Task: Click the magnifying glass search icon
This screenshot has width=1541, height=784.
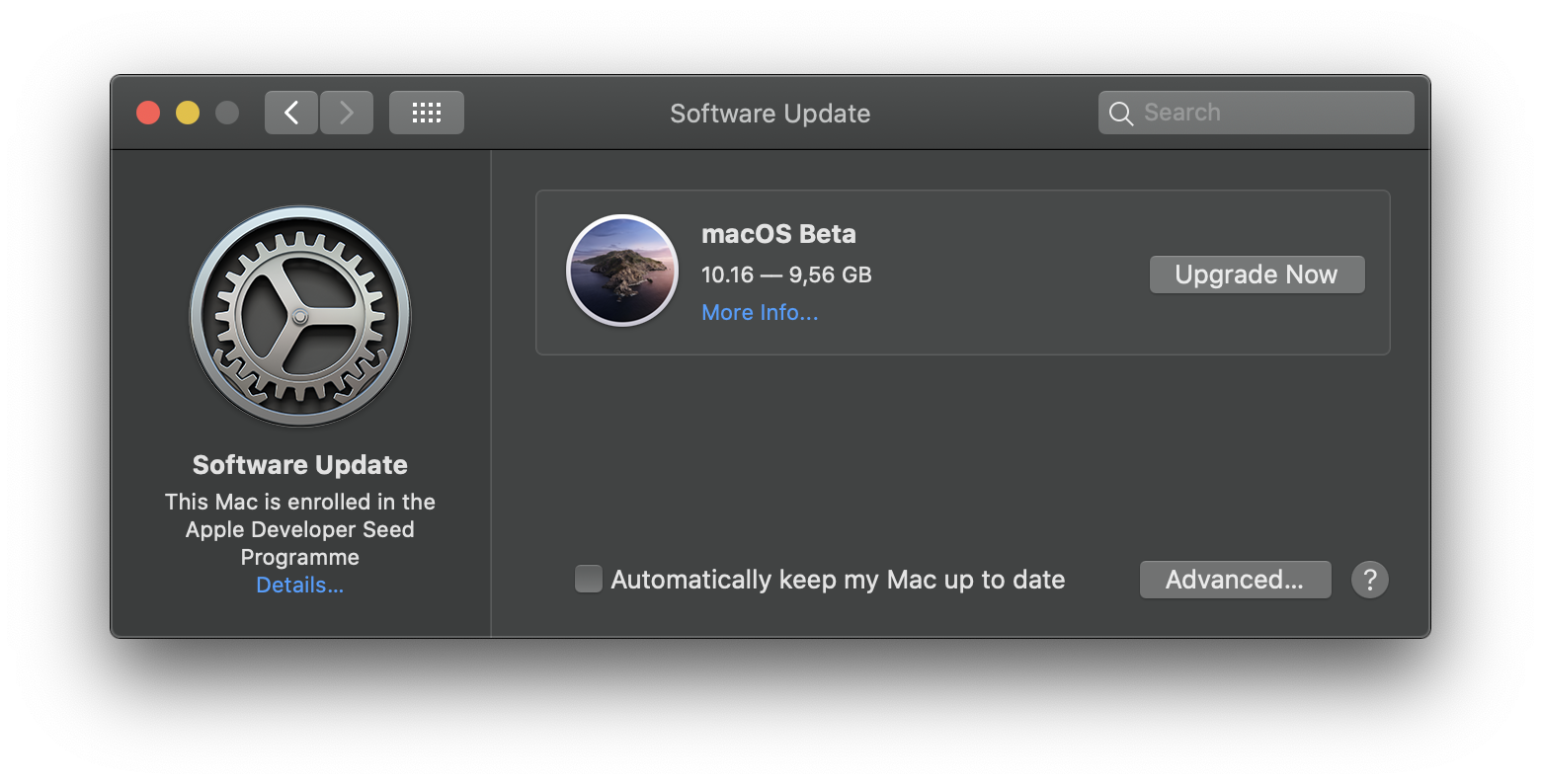Action: click(x=1121, y=114)
